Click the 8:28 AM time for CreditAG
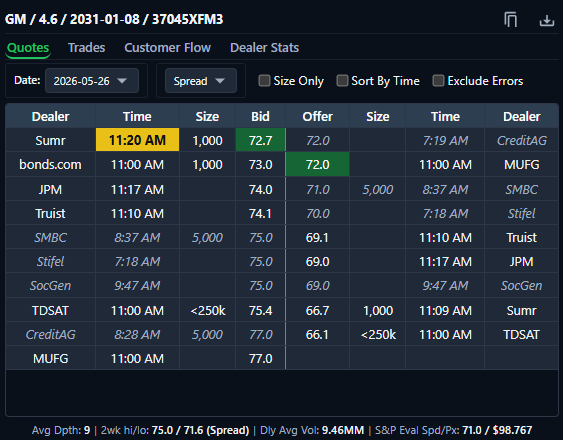The image size is (563, 440). tap(137, 334)
